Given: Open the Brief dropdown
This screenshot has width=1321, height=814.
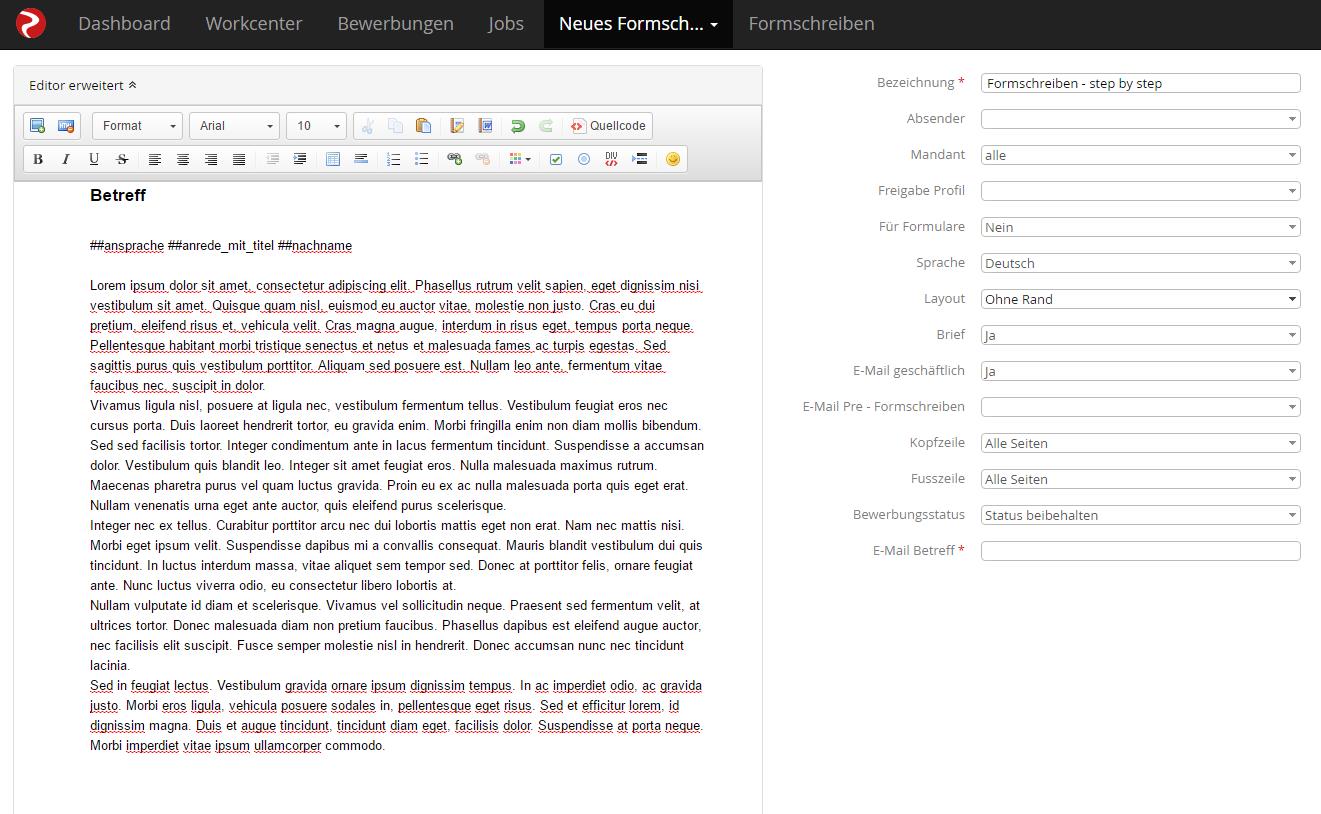Looking at the screenshot, I should click(1141, 335).
